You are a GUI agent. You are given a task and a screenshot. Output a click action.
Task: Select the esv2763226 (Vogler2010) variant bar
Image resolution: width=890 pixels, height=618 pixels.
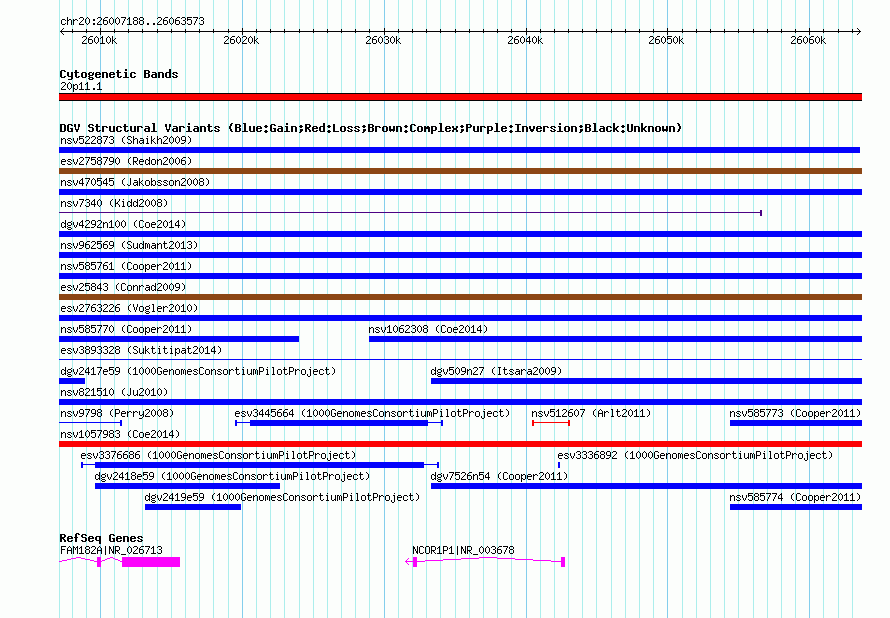460,318
